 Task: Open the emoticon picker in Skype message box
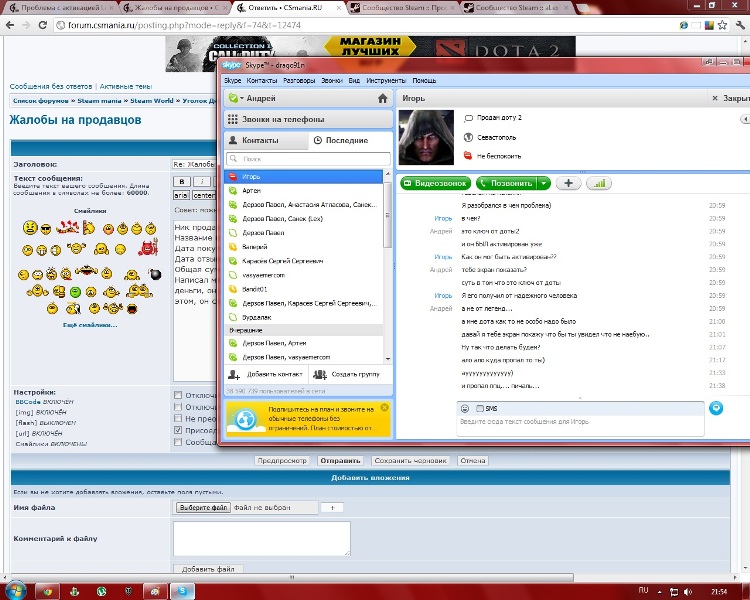click(x=465, y=409)
